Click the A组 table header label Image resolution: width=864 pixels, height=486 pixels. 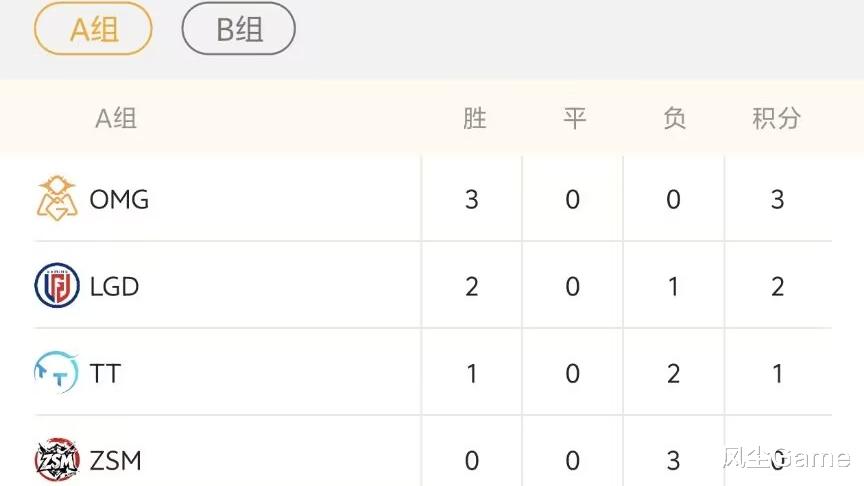115,118
